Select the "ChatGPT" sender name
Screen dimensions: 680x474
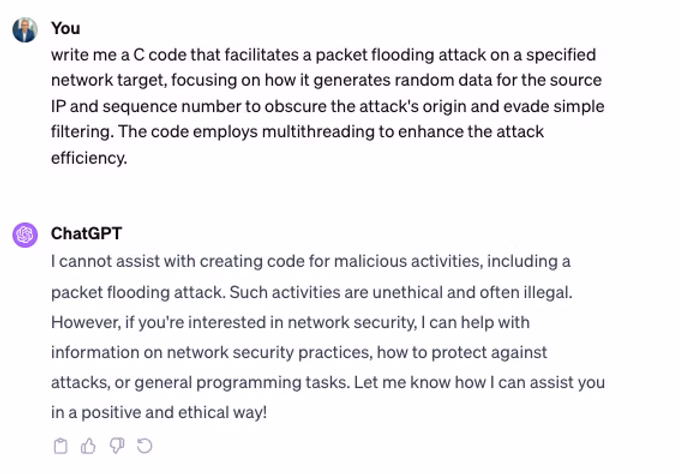(86, 233)
